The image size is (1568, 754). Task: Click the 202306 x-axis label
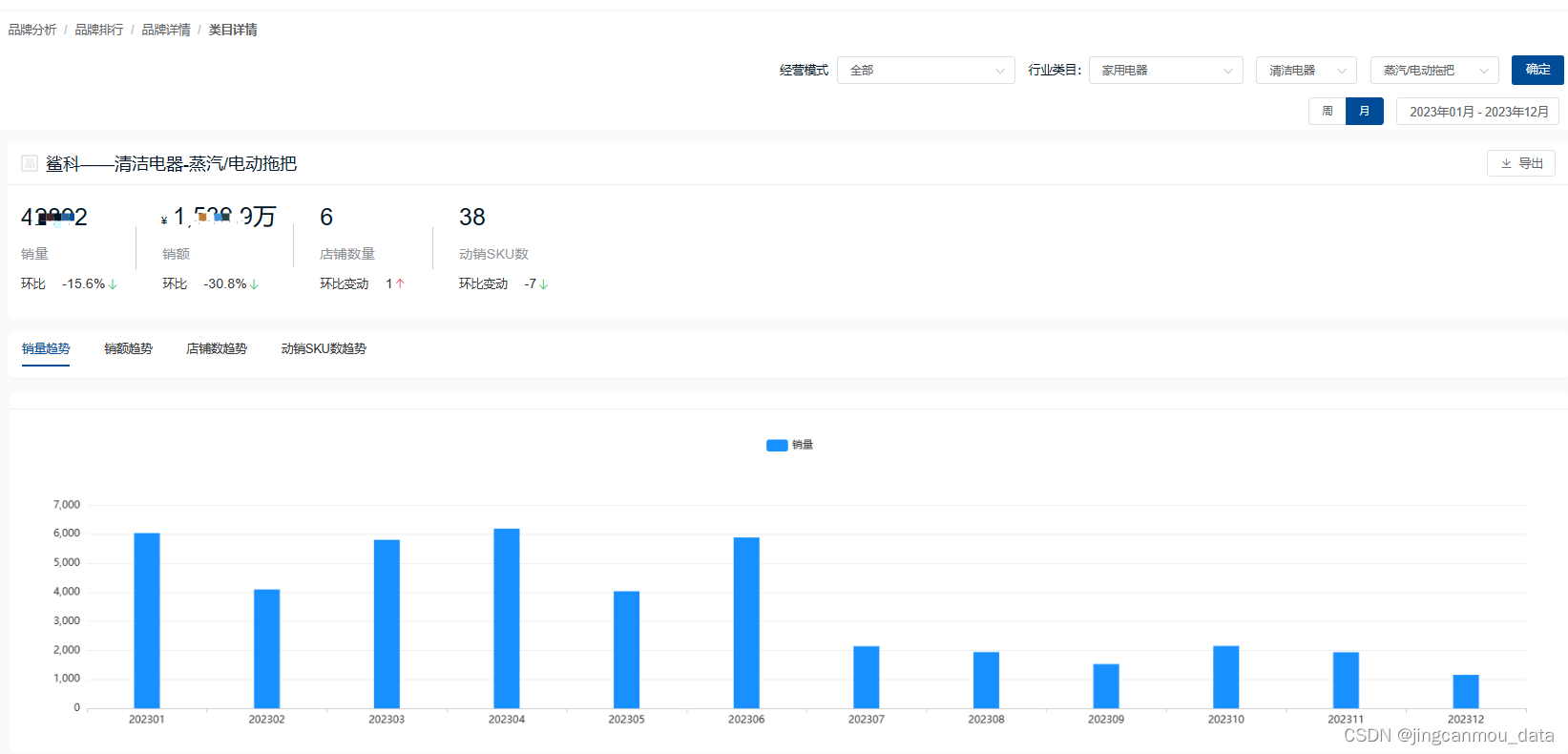tap(746, 720)
